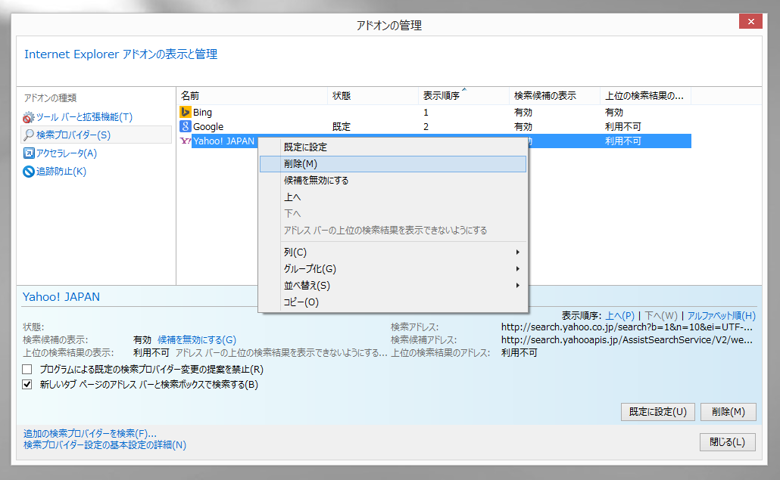Expand the 列(C) submenu arrow
Image resolution: width=780 pixels, height=480 pixels.
(x=517, y=252)
